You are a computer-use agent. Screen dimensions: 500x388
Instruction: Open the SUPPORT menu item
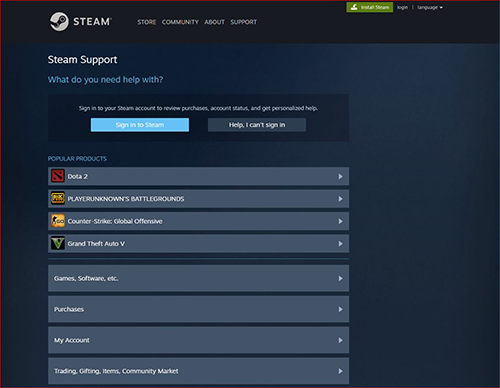pos(244,22)
